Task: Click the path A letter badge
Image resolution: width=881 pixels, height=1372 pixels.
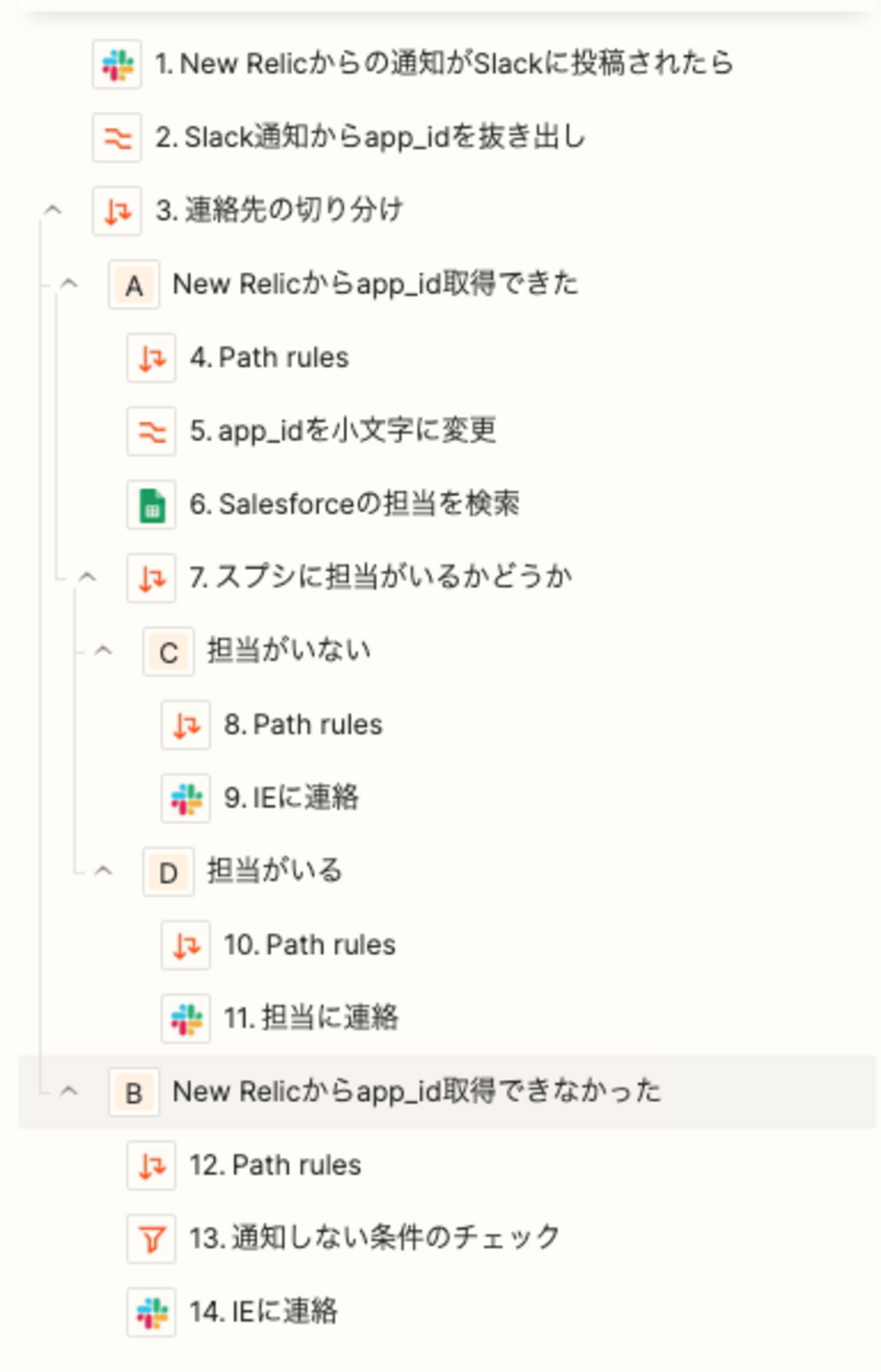Action: (x=134, y=285)
